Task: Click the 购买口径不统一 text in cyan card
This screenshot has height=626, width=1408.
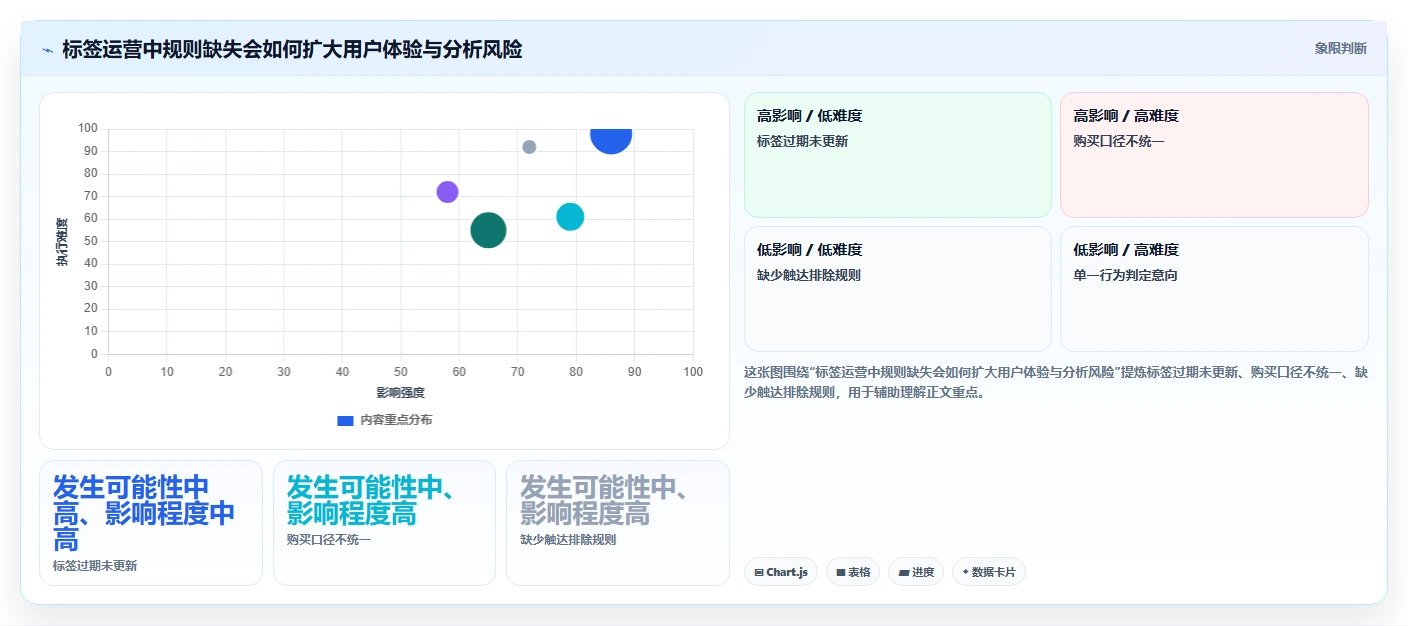Action: pos(329,540)
